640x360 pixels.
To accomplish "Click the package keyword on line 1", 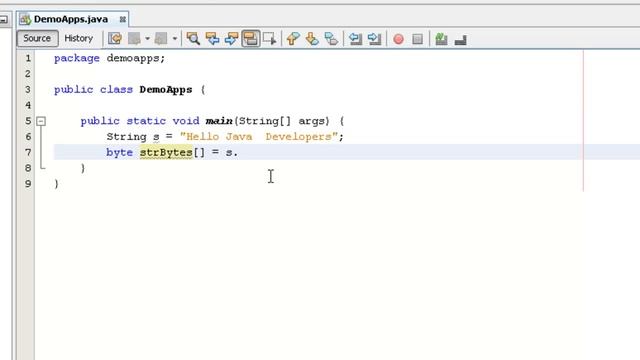I will point(77,58).
